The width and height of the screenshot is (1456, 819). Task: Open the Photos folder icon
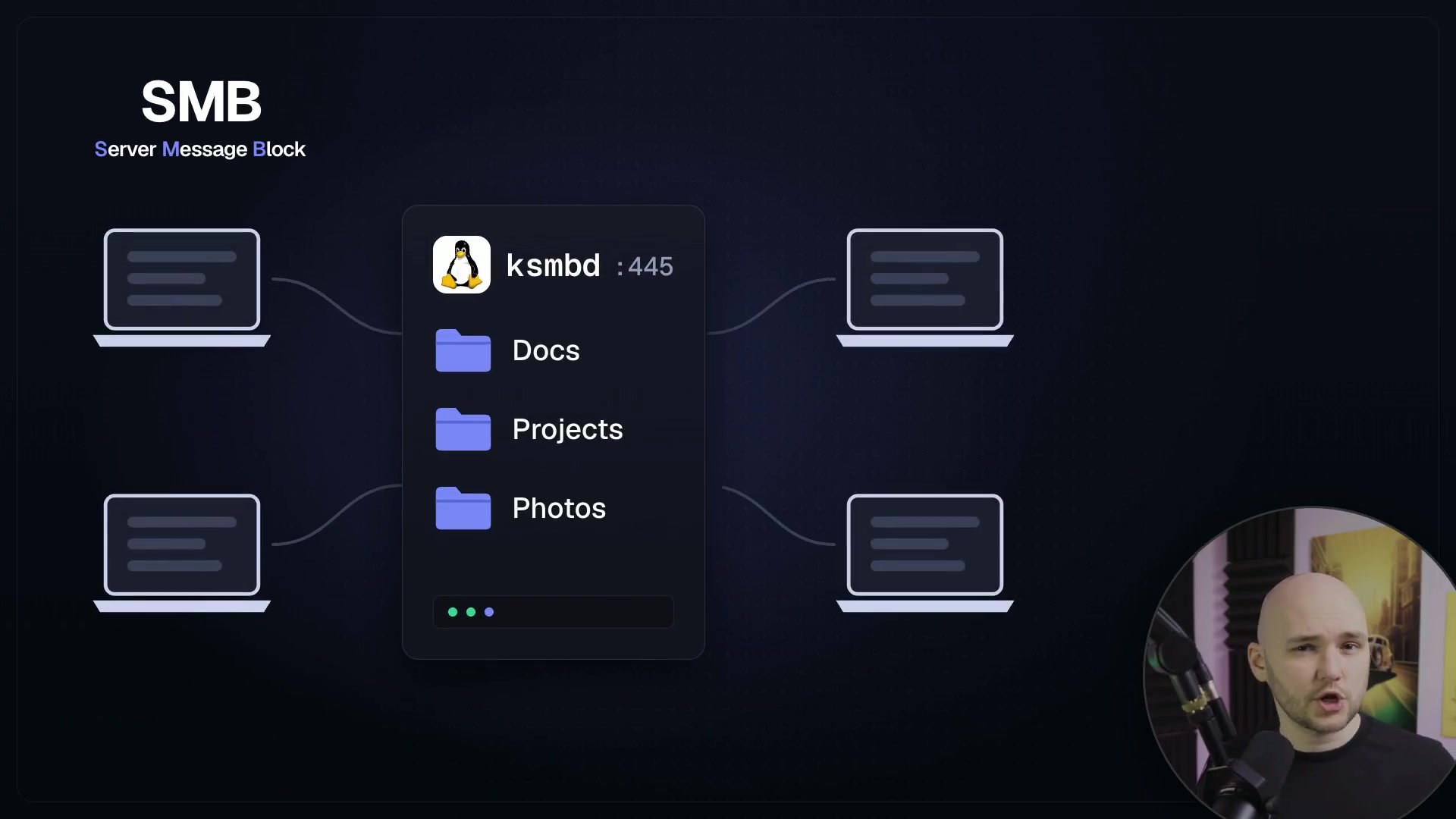[463, 508]
